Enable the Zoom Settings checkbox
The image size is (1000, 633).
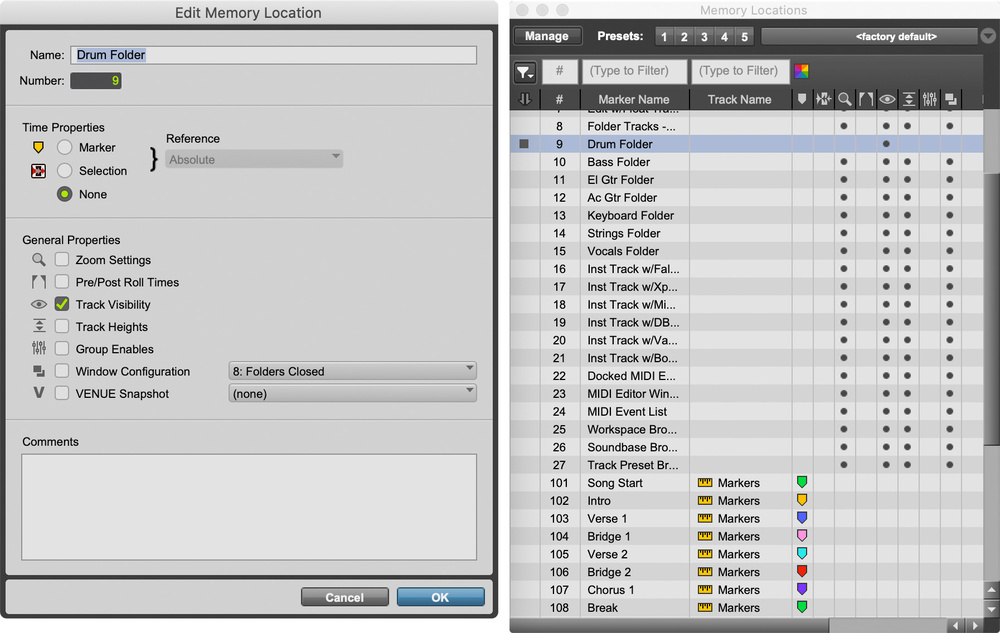[62, 260]
